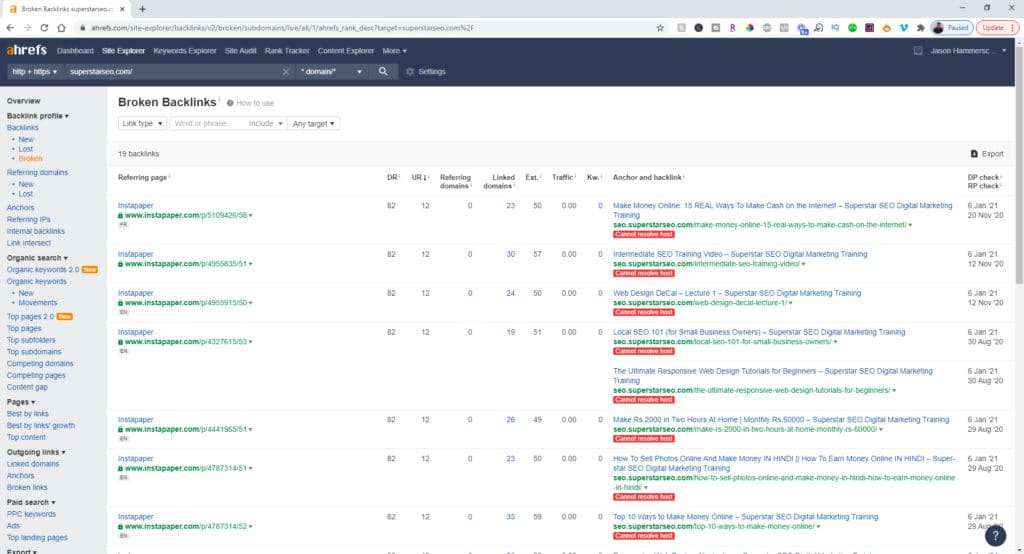Open Web Design DeCal Lecture 1 link
The width and height of the screenshot is (1024, 554).
(737, 293)
